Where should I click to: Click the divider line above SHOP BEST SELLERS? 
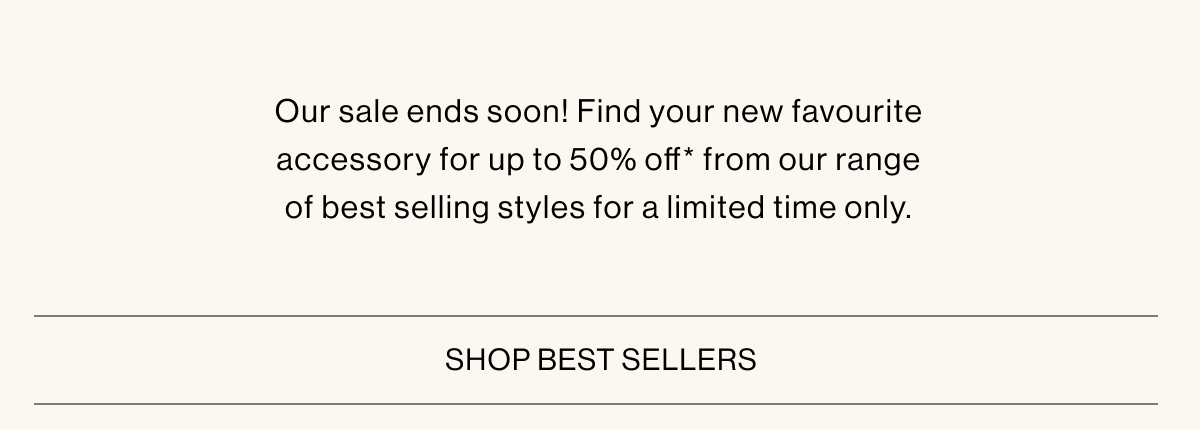point(596,316)
